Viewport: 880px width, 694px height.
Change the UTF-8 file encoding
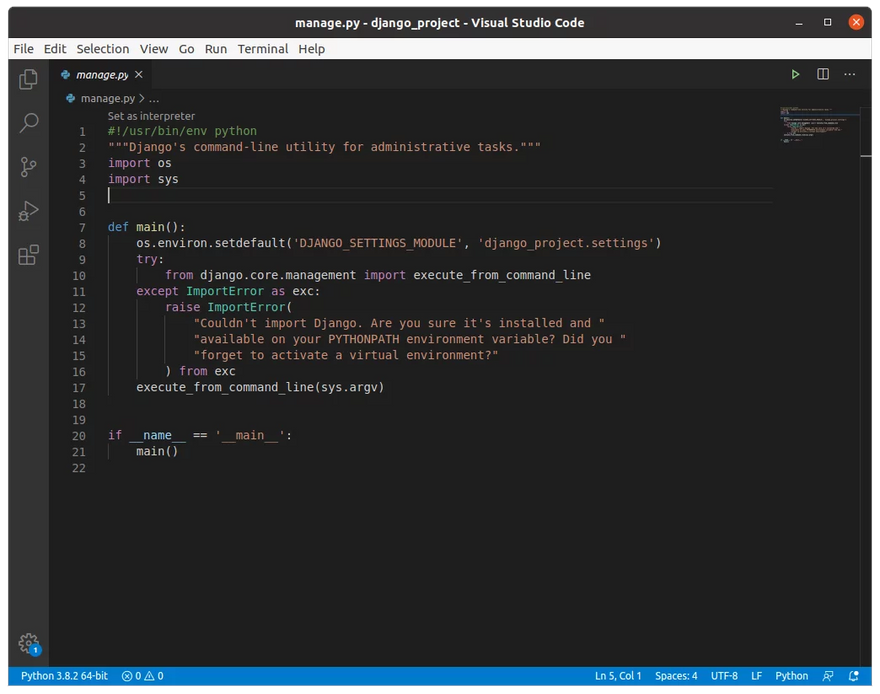(724, 676)
